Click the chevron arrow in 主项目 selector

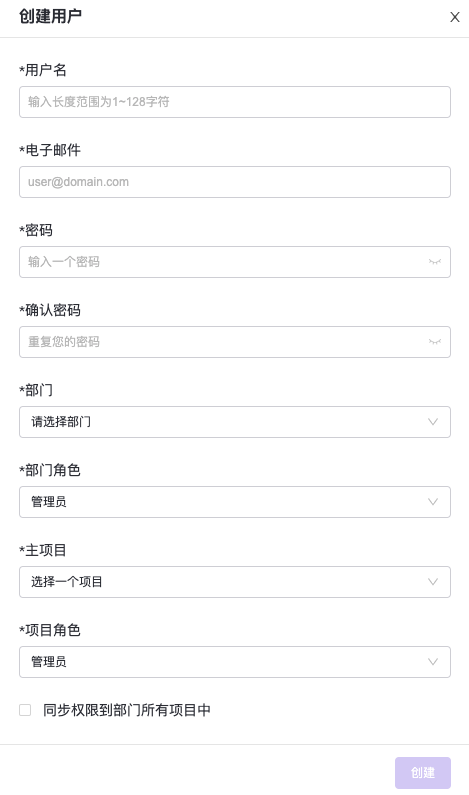[432, 582]
